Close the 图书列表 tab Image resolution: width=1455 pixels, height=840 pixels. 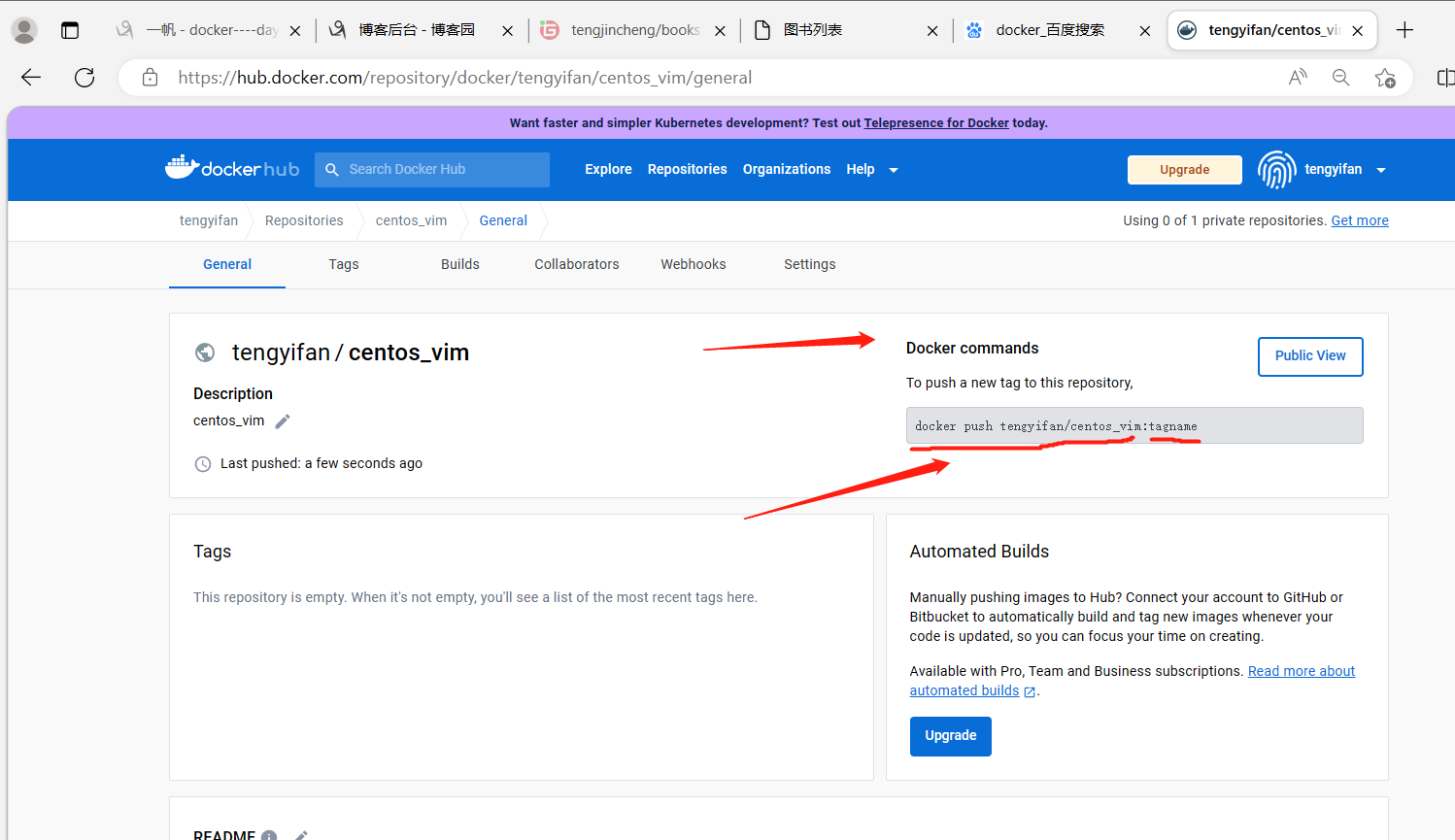pos(932,31)
